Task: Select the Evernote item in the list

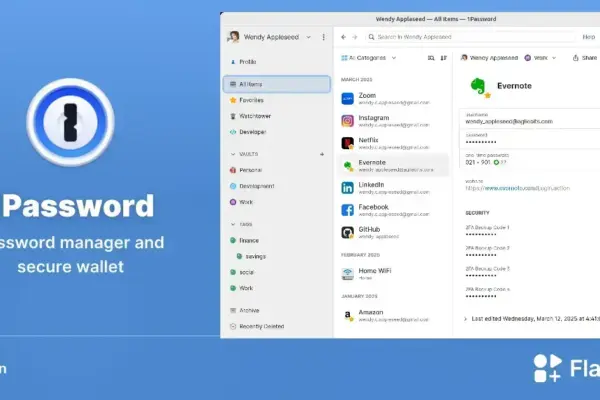Action: [x=393, y=165]
